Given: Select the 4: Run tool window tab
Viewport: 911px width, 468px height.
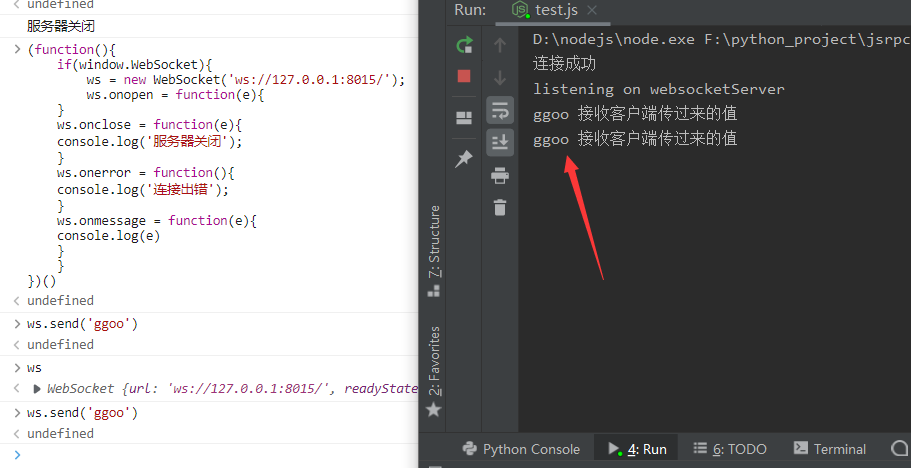Looking at the screenshot, I should click(x=636, y=449).
